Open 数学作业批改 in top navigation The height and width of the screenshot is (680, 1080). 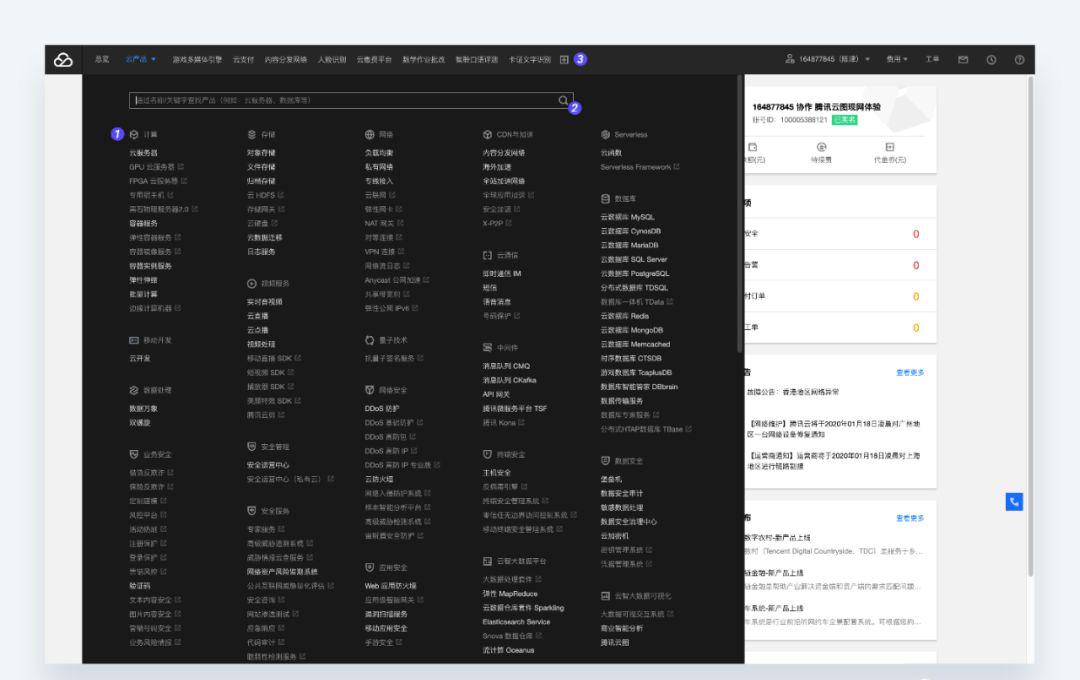click(x=424, y=60)
